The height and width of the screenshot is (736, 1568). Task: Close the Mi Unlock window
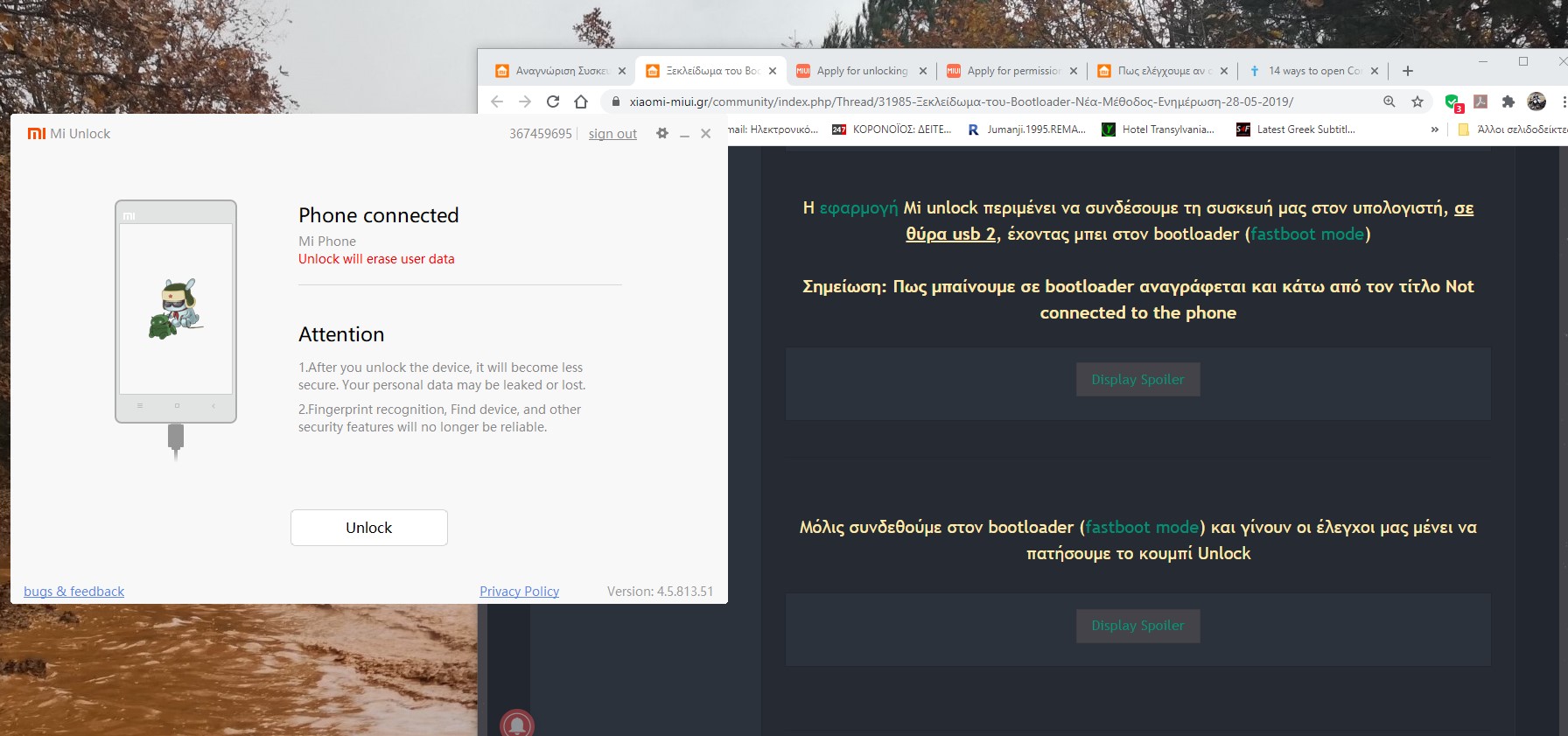tap(706, 134)
